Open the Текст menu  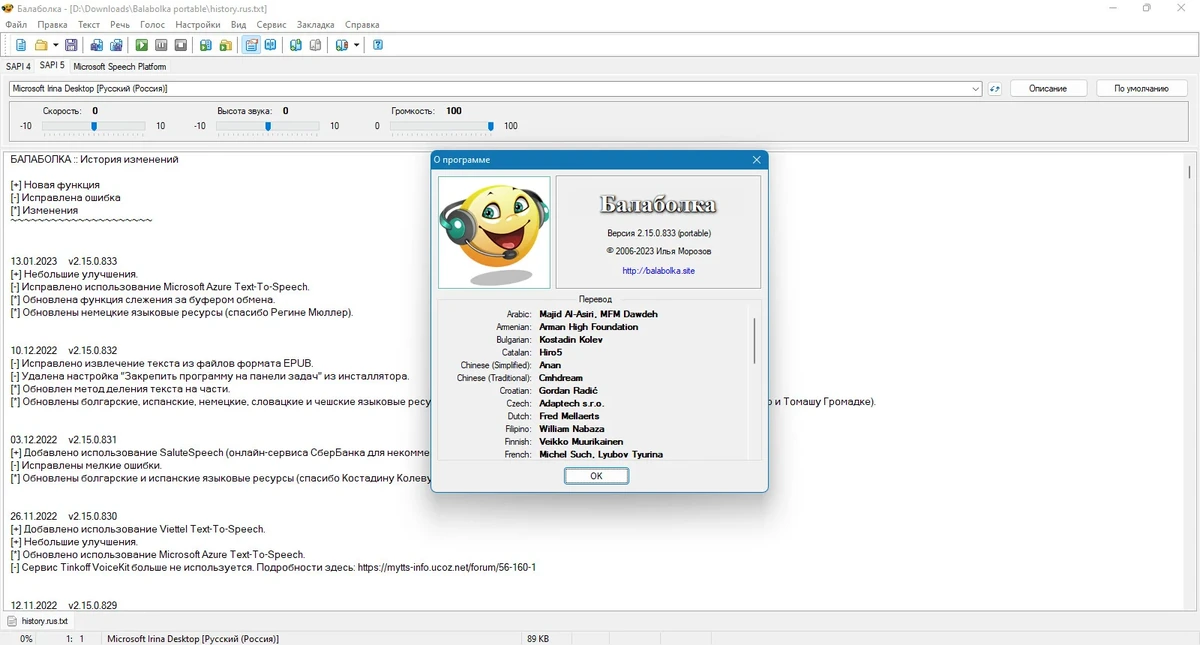(88, 24)
